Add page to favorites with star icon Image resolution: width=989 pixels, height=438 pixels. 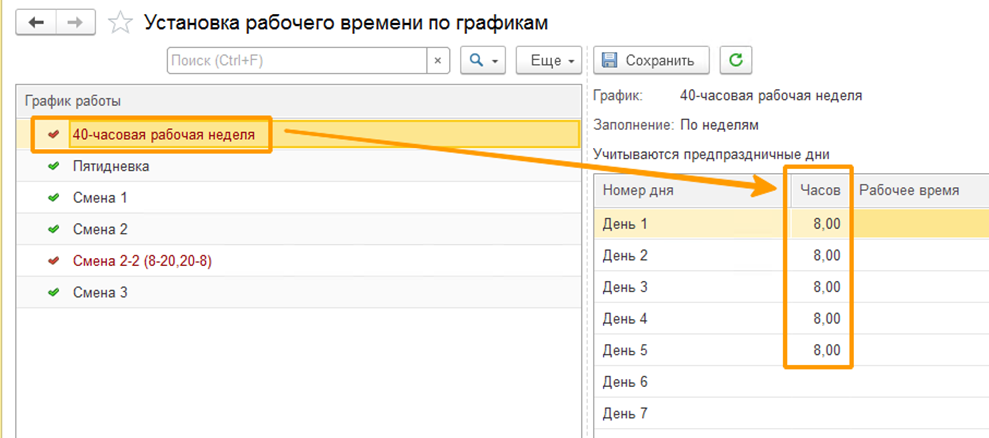(x=120, y=22)
